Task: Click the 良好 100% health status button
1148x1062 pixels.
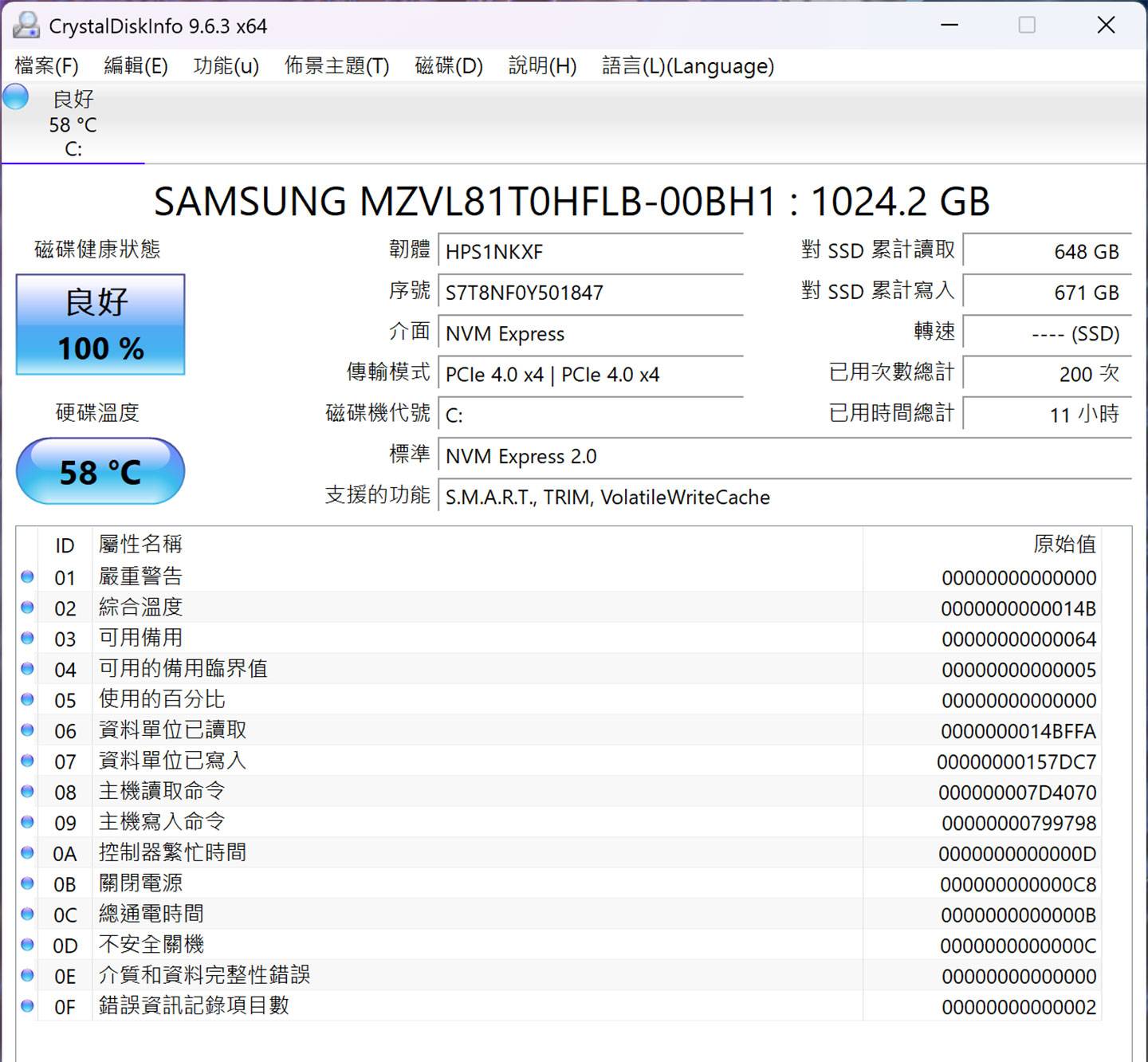Action: [x=100, y=324]
